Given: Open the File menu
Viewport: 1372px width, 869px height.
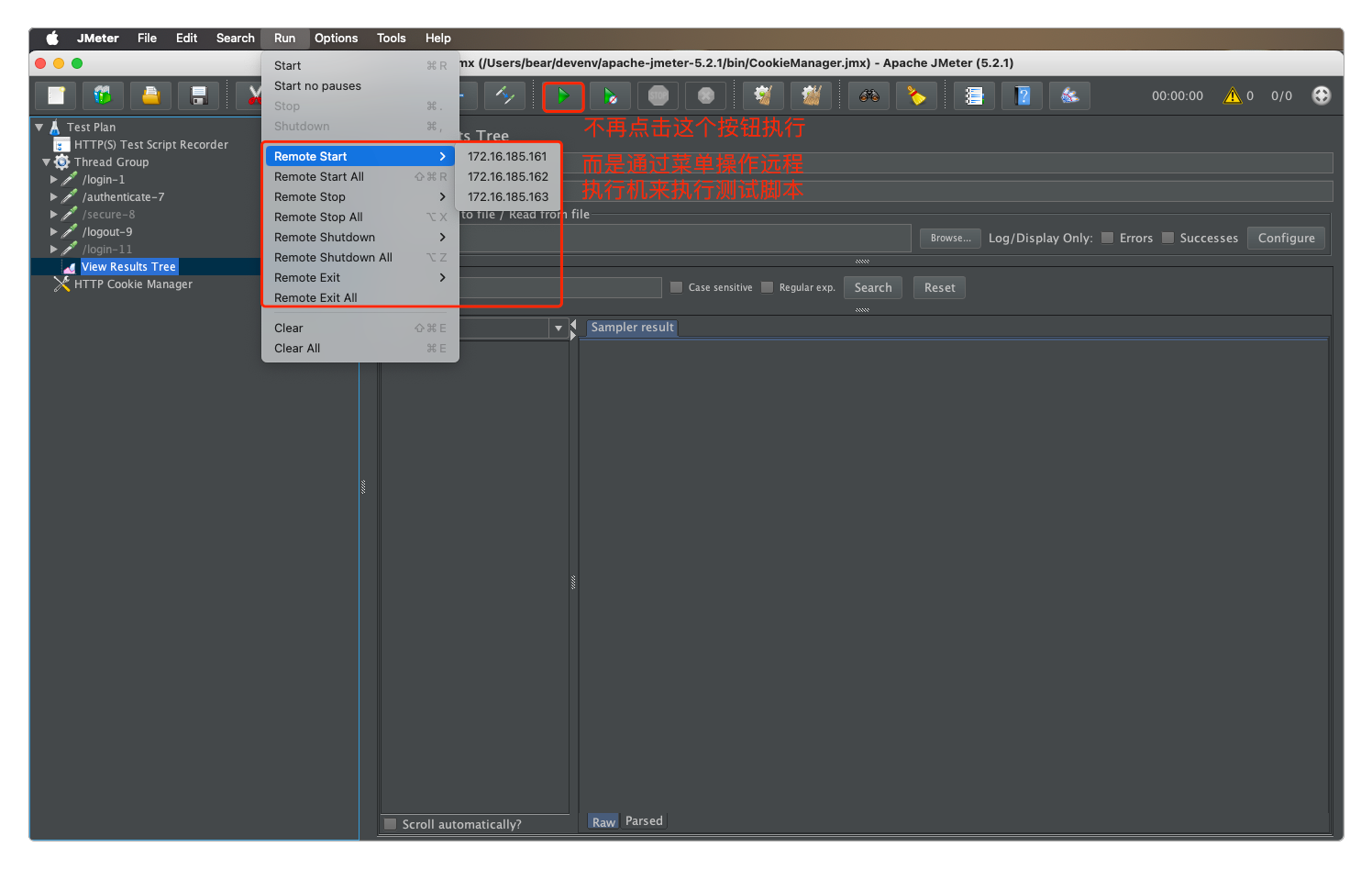Looking at the screenshot, I should pyautogui.click(x=147, y=38).
